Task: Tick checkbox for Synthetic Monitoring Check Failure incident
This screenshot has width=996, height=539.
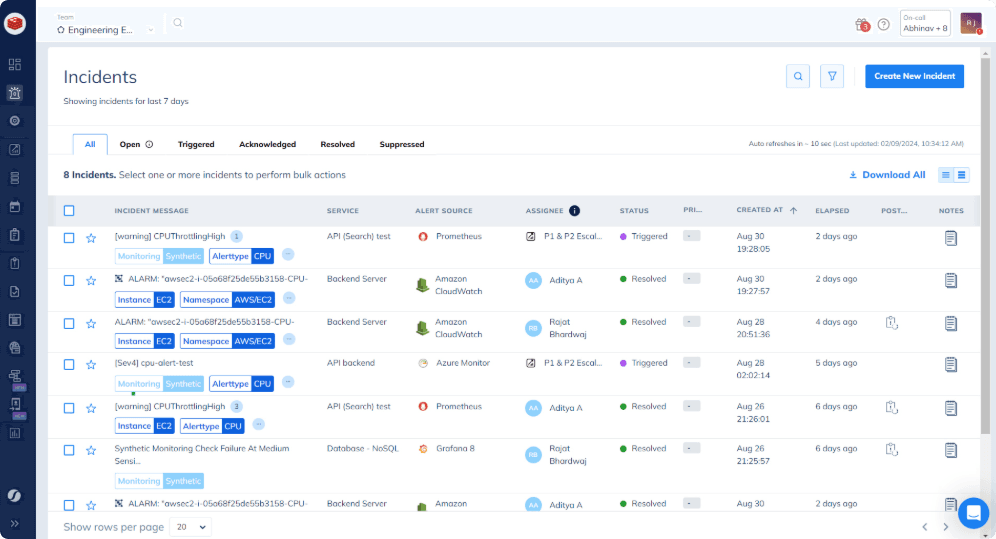Action: click(69, 450)
